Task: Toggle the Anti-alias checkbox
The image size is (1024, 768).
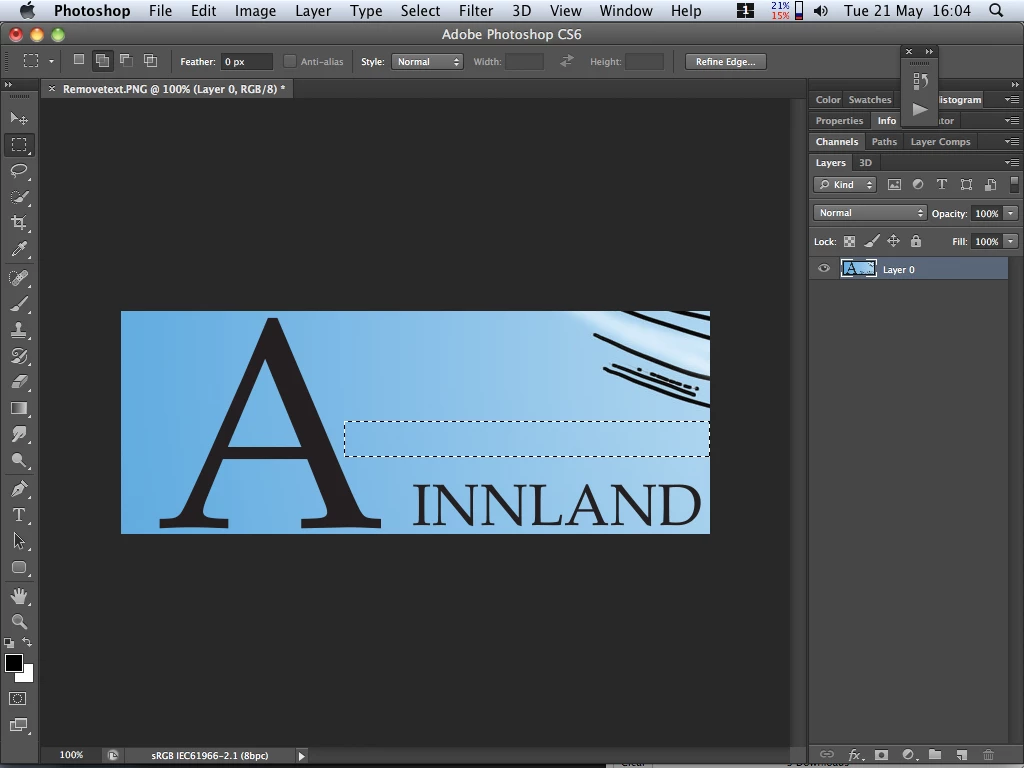Action: (289, 61)
